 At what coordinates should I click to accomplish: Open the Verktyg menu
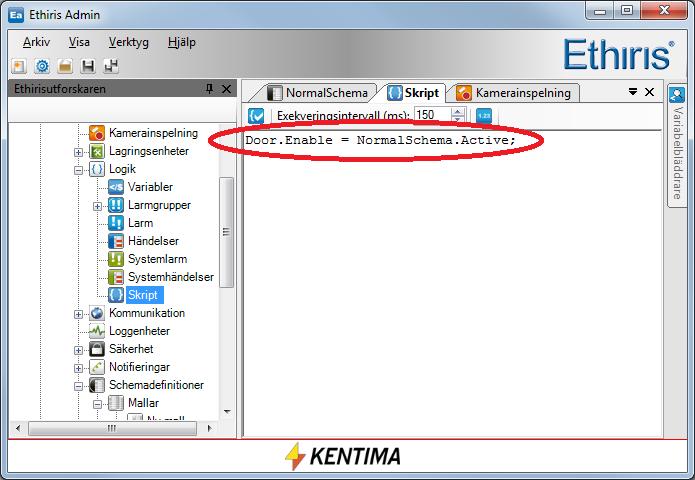pos(129,42)
